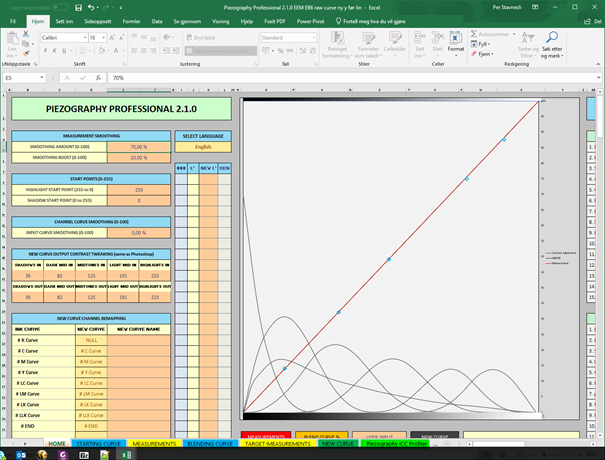Open Excel from the Windows taskbar

point(128,453)
